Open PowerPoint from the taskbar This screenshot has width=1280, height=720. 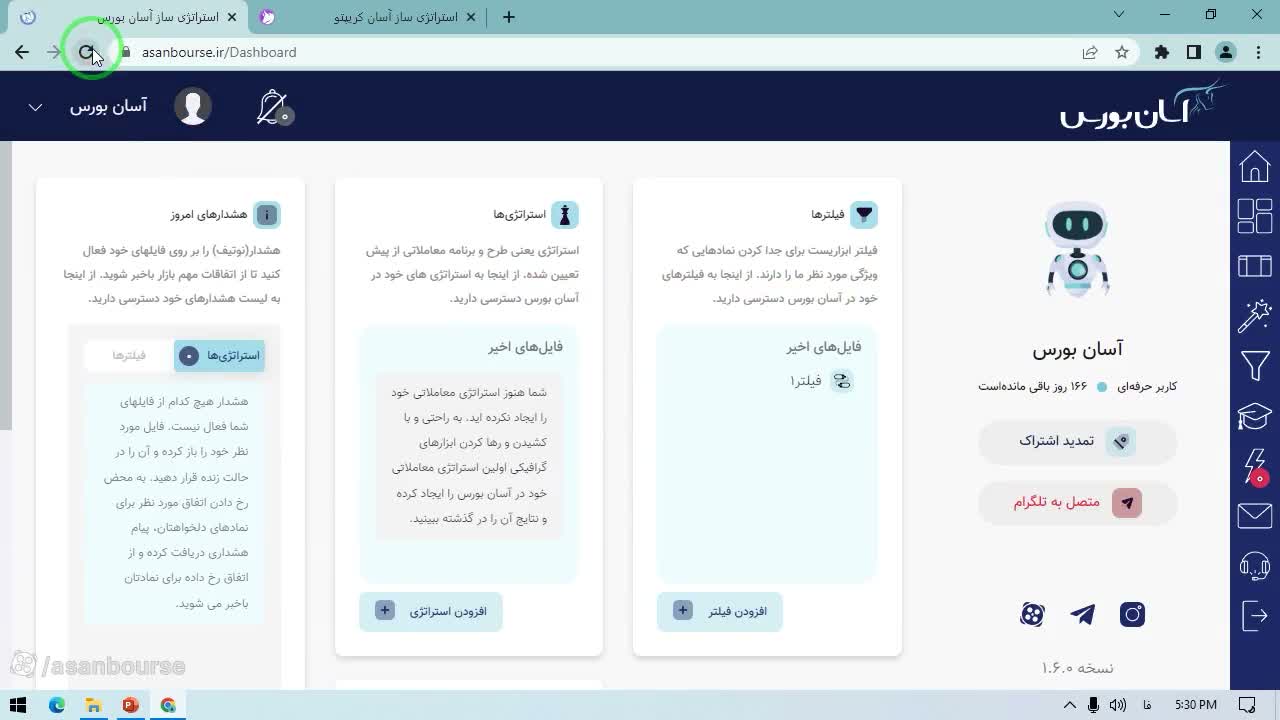(x=130, y=705)
